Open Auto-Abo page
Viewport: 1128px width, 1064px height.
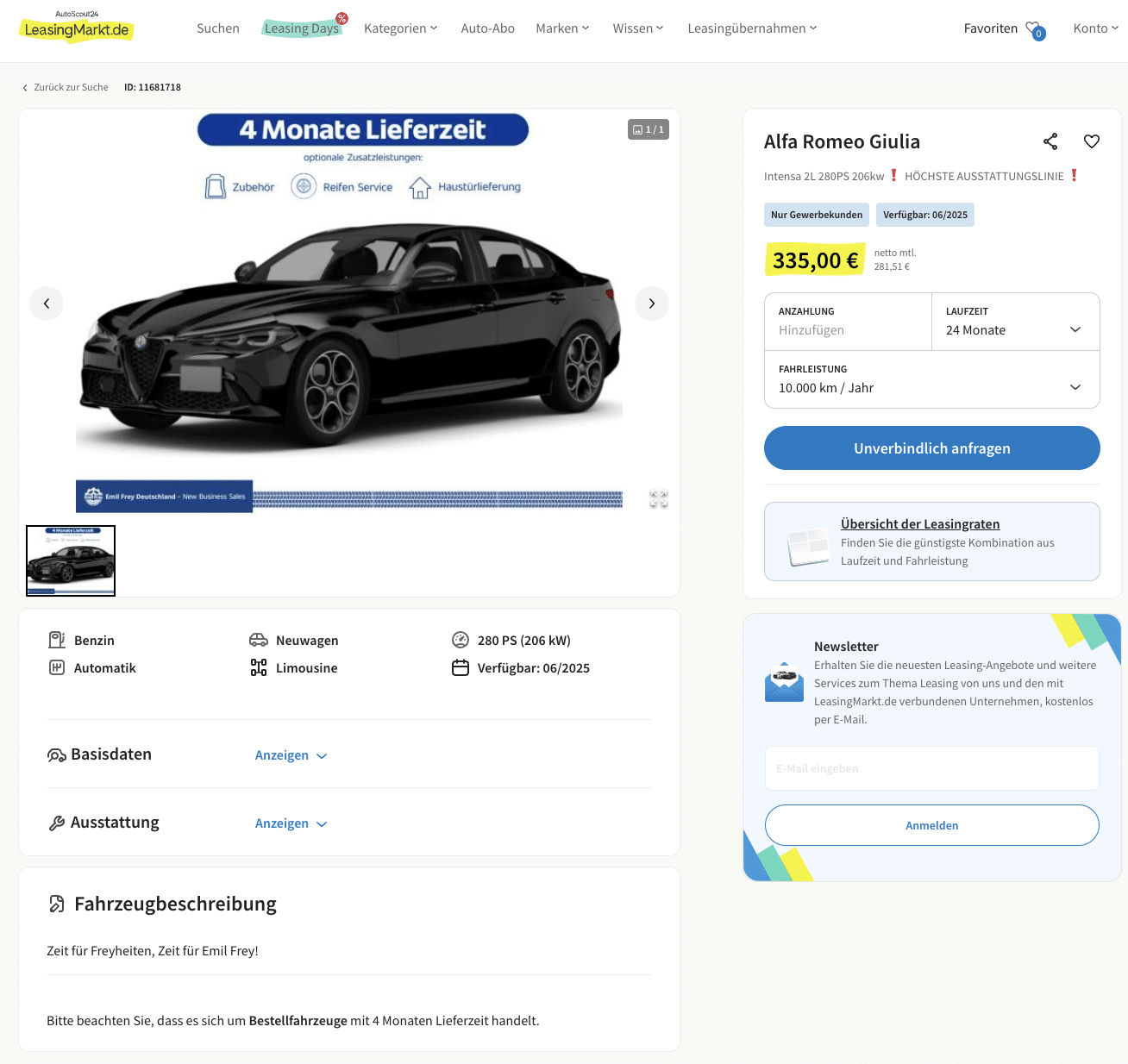pyautogui.click(x=488, y=28)
